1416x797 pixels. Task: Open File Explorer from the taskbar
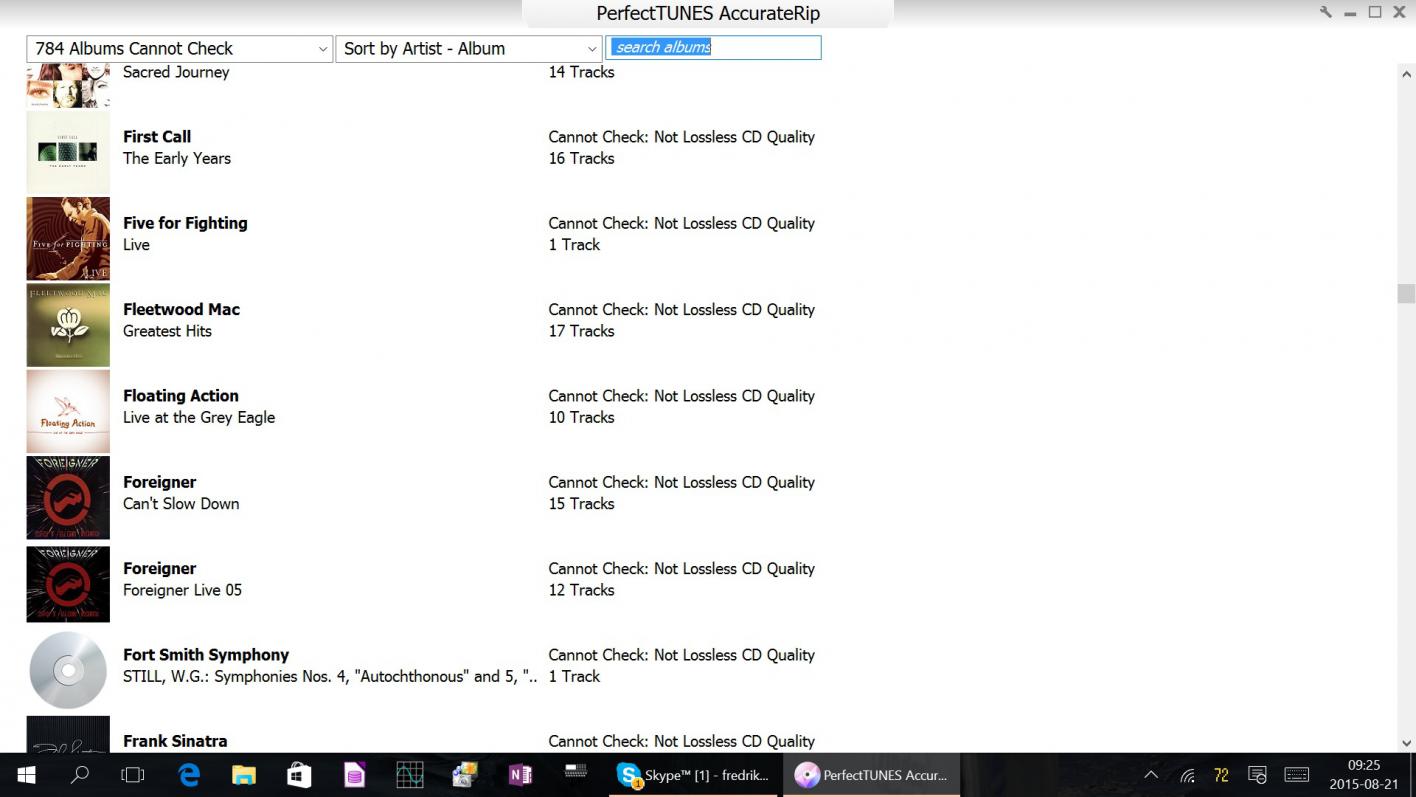244,775
